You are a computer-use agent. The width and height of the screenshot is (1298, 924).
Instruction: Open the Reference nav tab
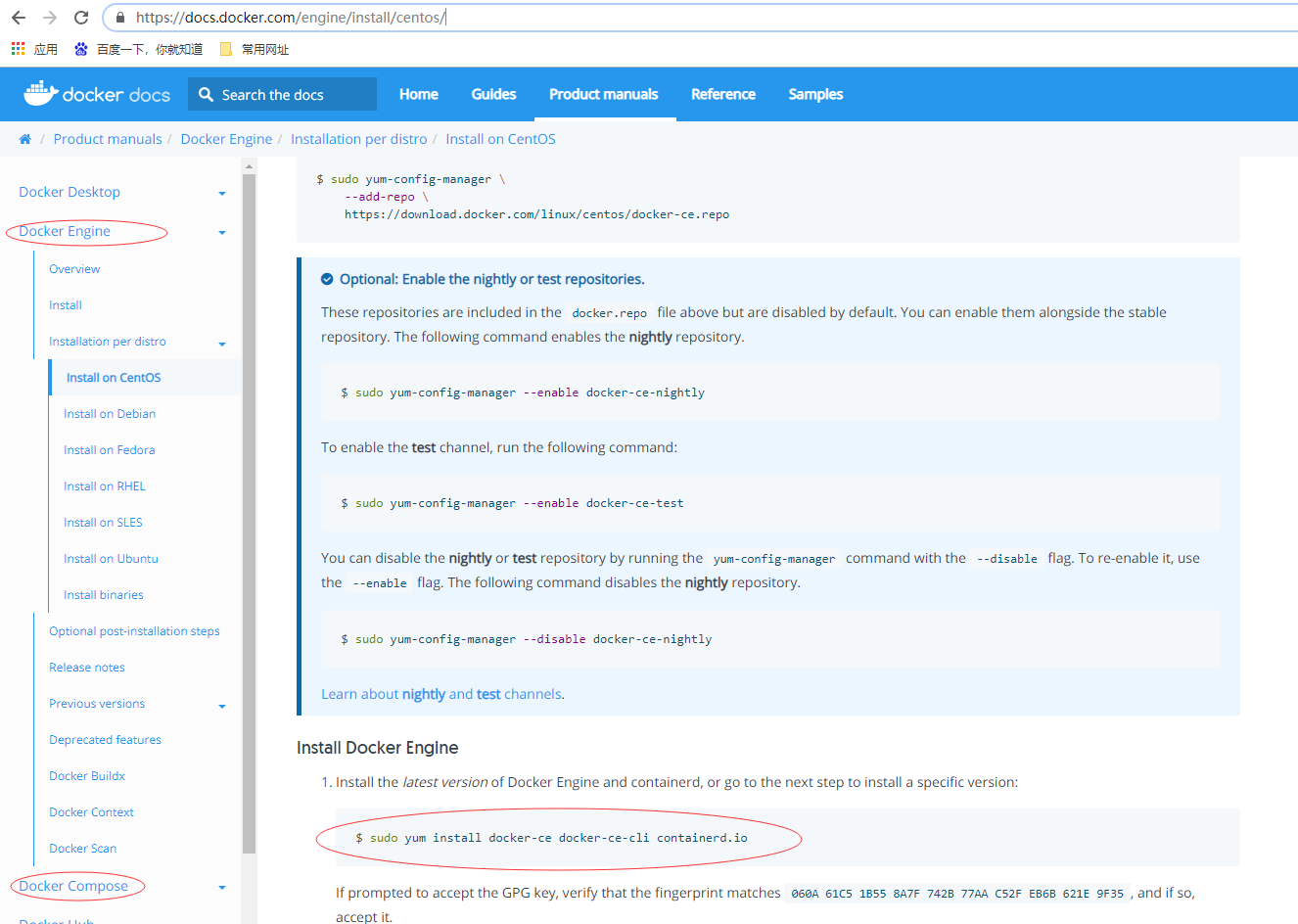coord(723,94)
